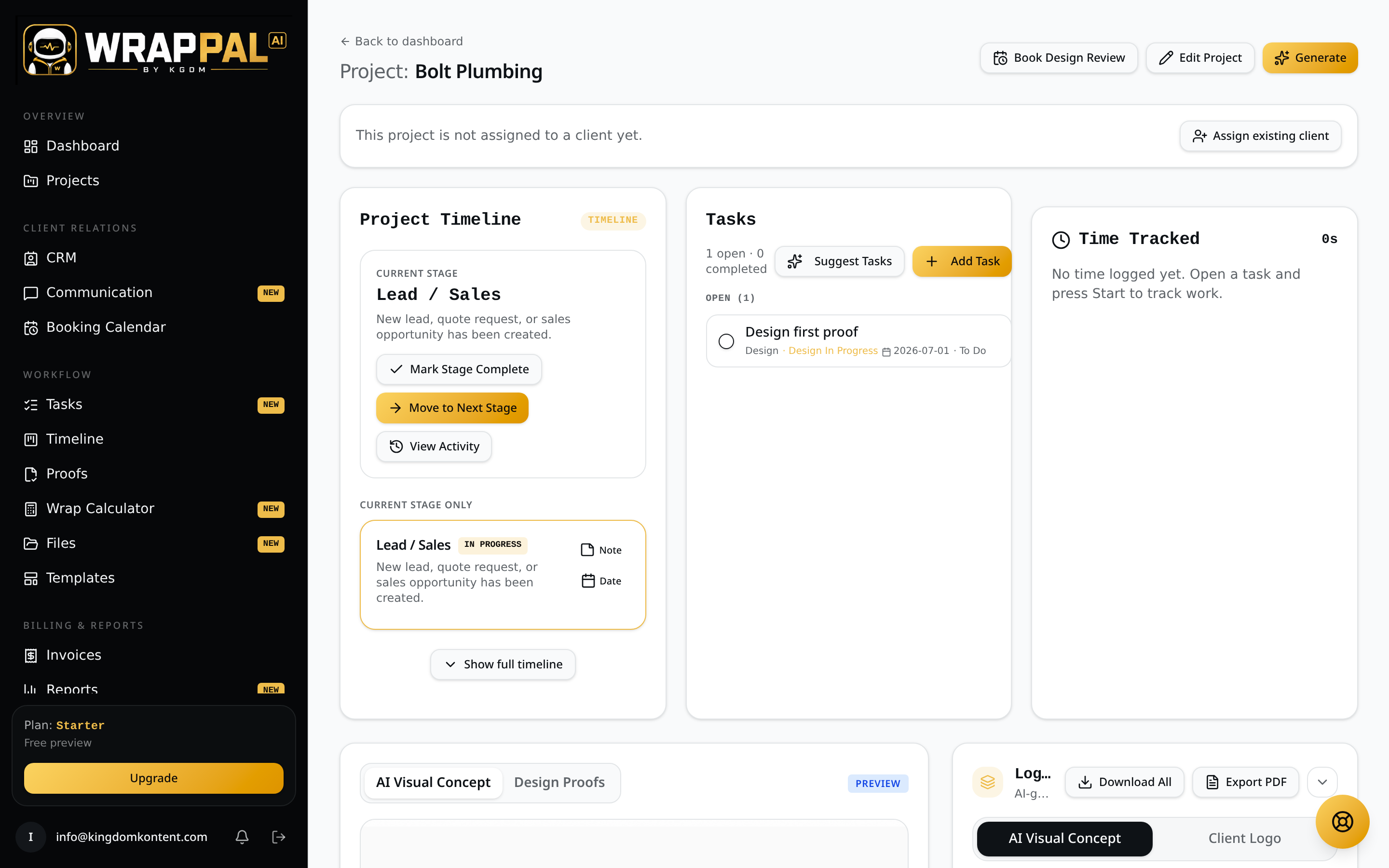The height and width of the screenshot is (868, 1389).
Task: Click the Time Tracked clock icon
Action: click(x=1061, y=239)
